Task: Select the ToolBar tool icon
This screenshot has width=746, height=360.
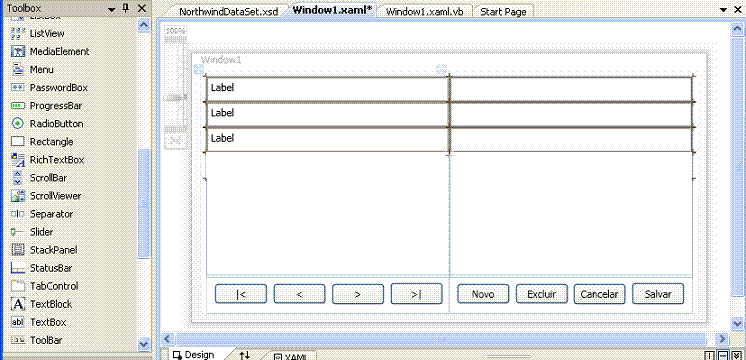Action: tap(18, 340)
